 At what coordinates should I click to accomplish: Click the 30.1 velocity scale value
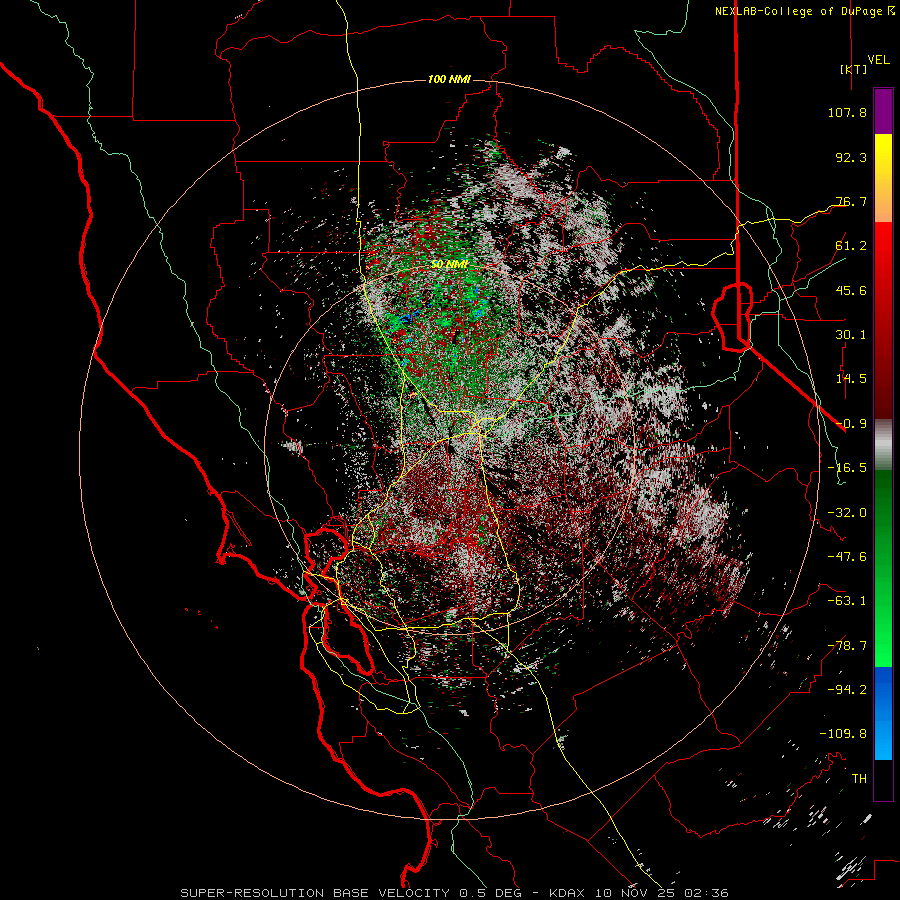tap(851, 335)
